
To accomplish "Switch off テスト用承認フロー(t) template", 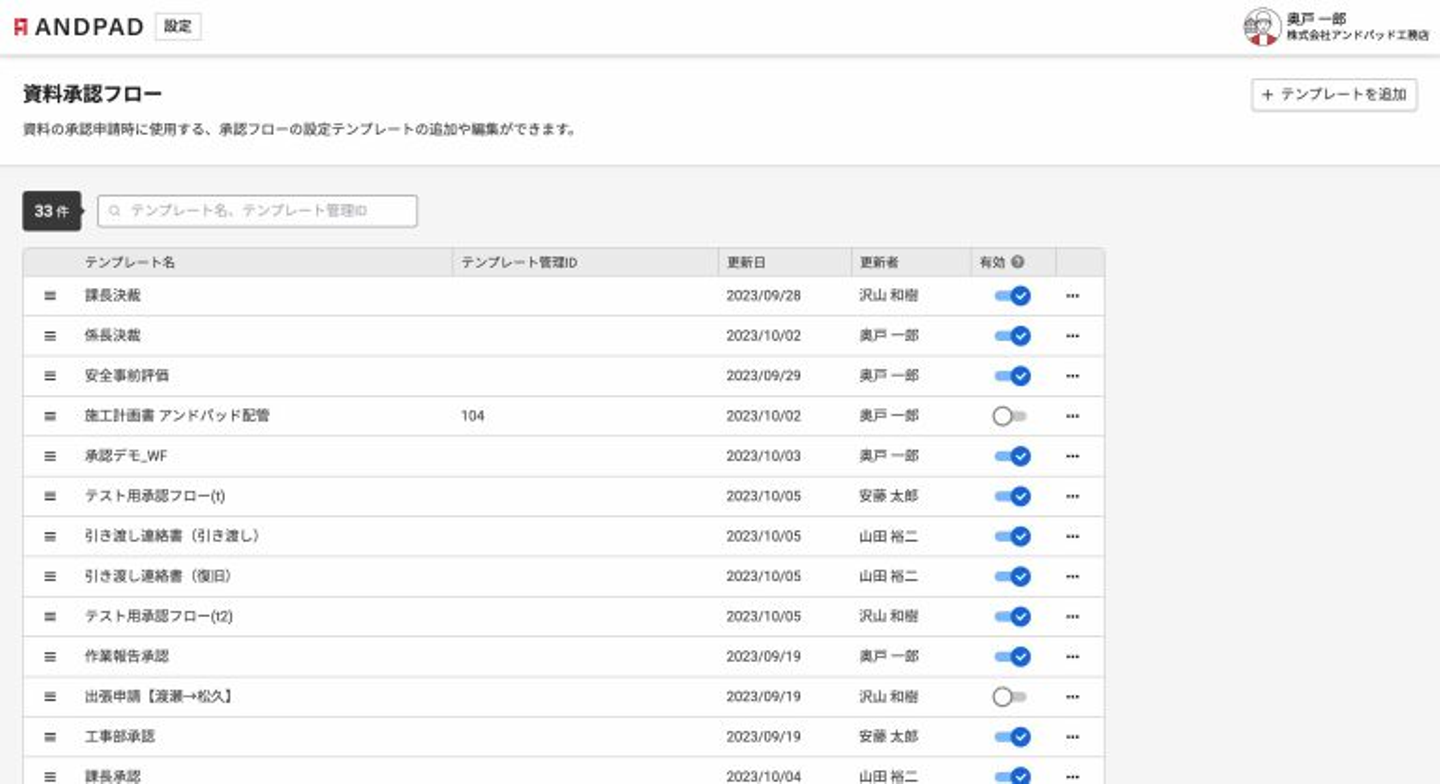I will tap(1012, 496).
